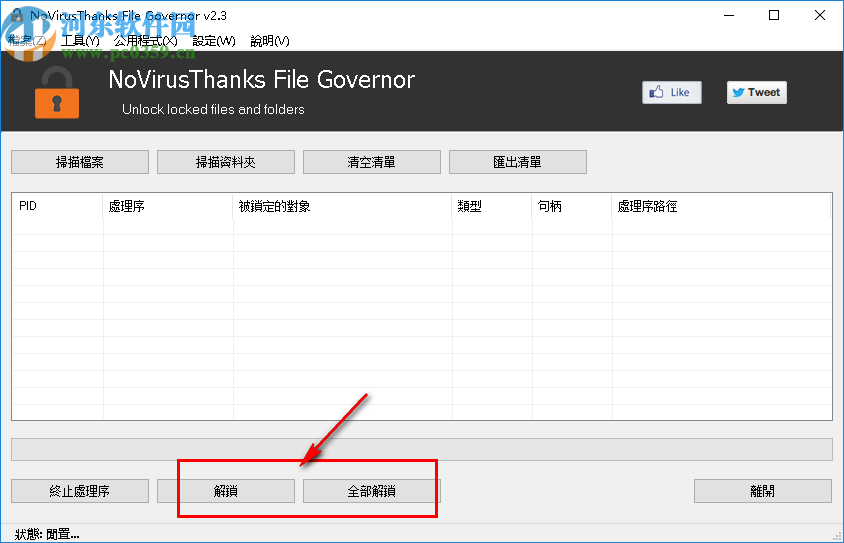Image resolution: width=844 pixels, height=543 pixels.
Task: Click the 解鎖 unlock button
Action: click(226, 491)
